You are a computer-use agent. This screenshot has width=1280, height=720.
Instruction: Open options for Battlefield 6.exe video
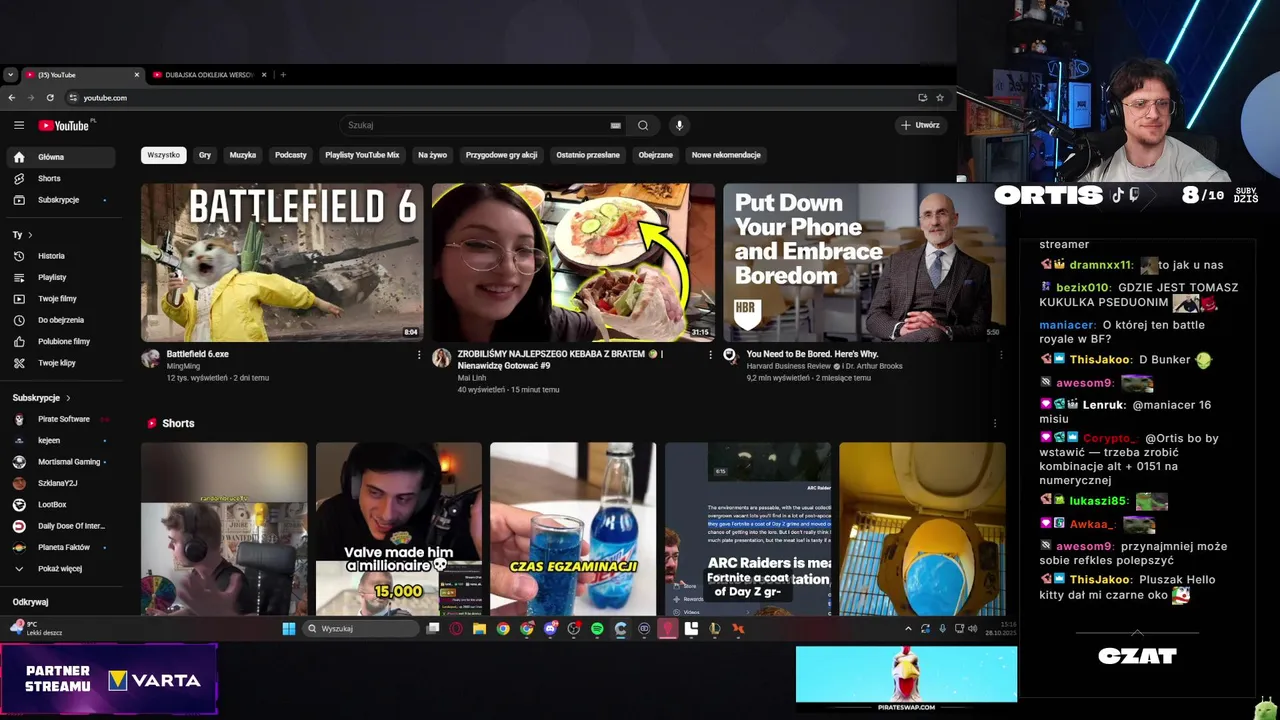click(x=419, y=355)
